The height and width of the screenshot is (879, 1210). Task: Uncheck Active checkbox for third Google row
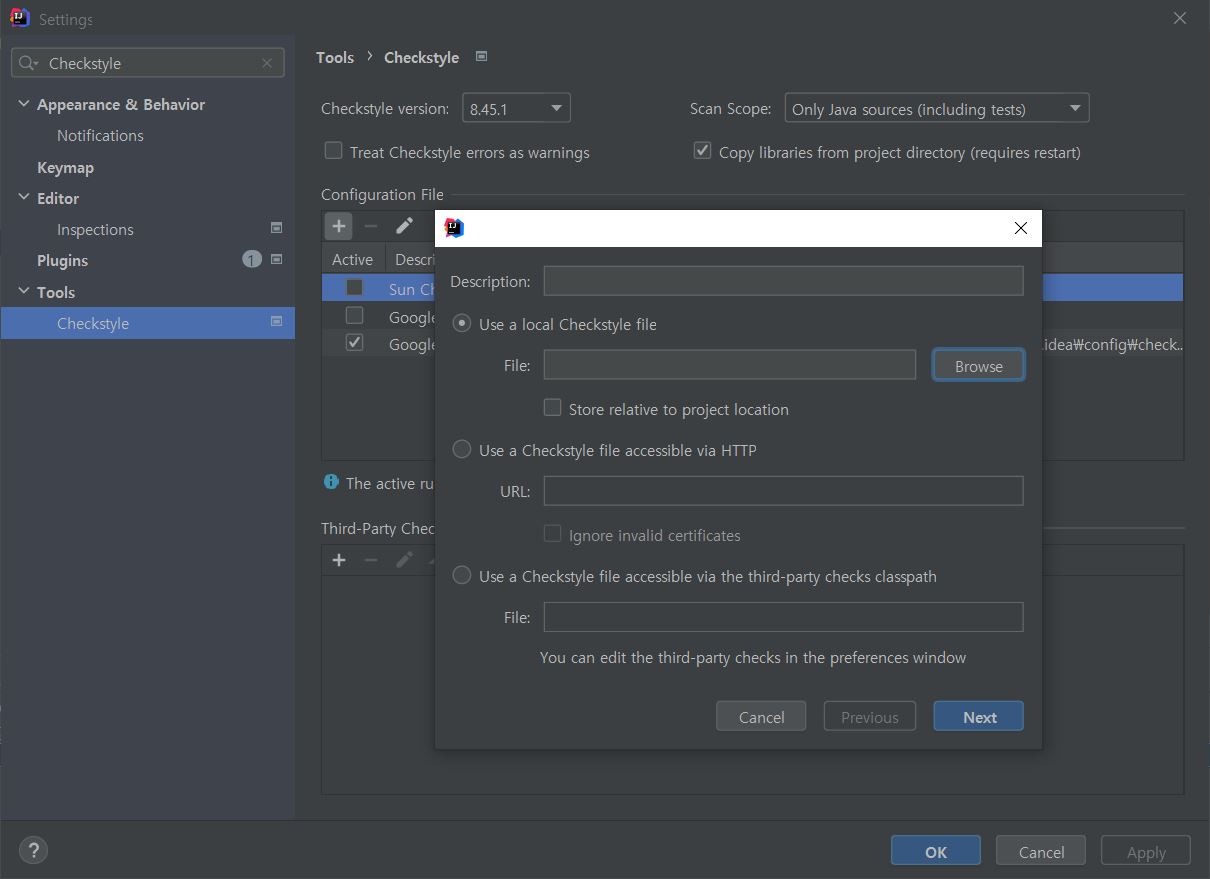[x=354, y=343]
